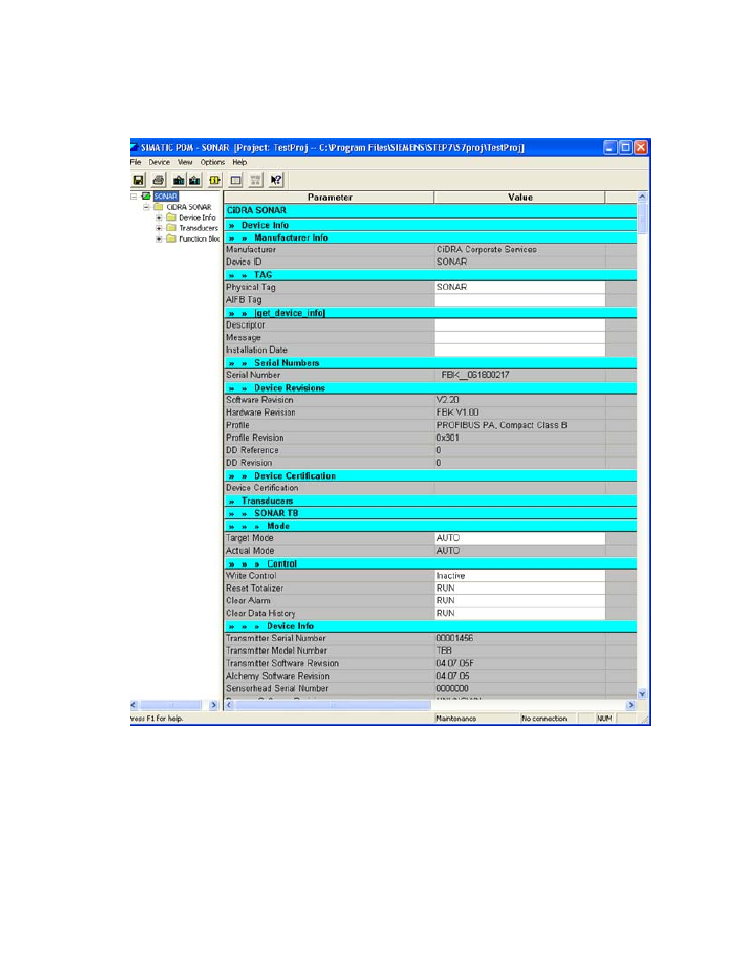Viewport: 737px width, 954px height.
Task: Click the tree pane scroll left arrow
Action: tap(134, 705)
